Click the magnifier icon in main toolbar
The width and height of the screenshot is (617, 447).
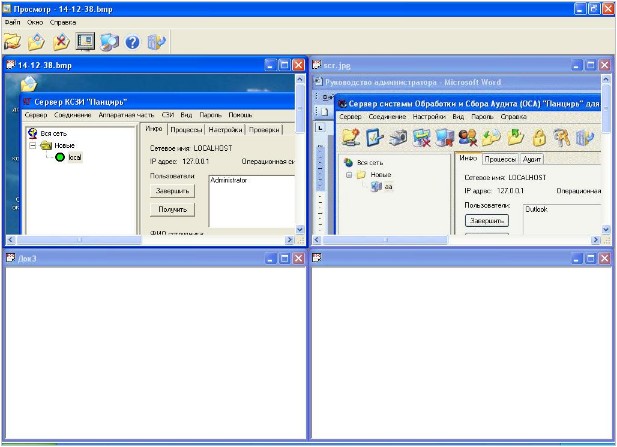click(109, 42)
